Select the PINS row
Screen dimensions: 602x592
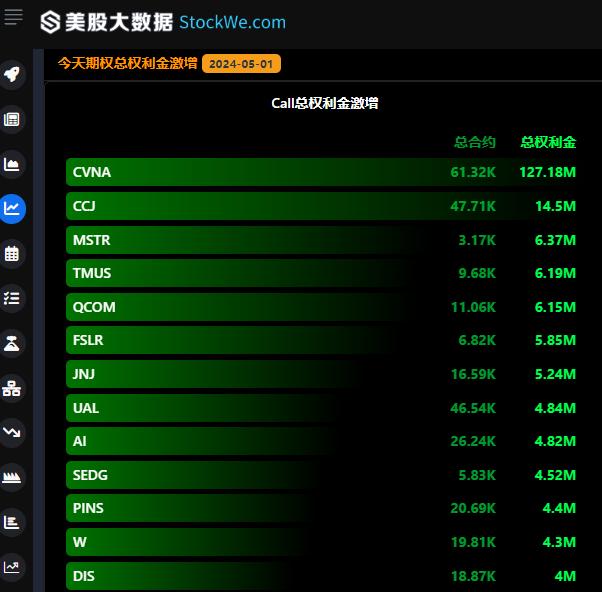321,508
